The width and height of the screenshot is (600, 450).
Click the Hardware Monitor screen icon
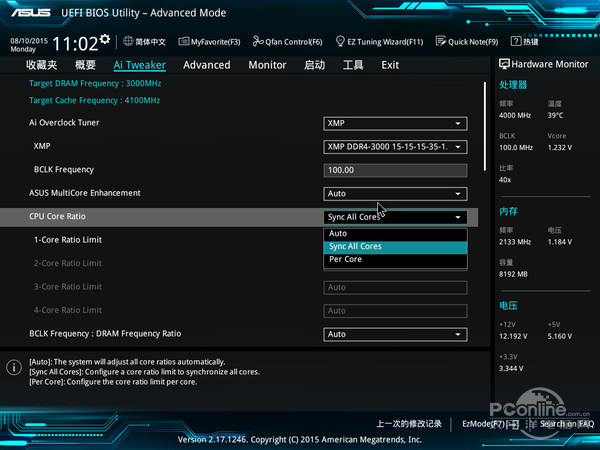[x=504, y=64]
